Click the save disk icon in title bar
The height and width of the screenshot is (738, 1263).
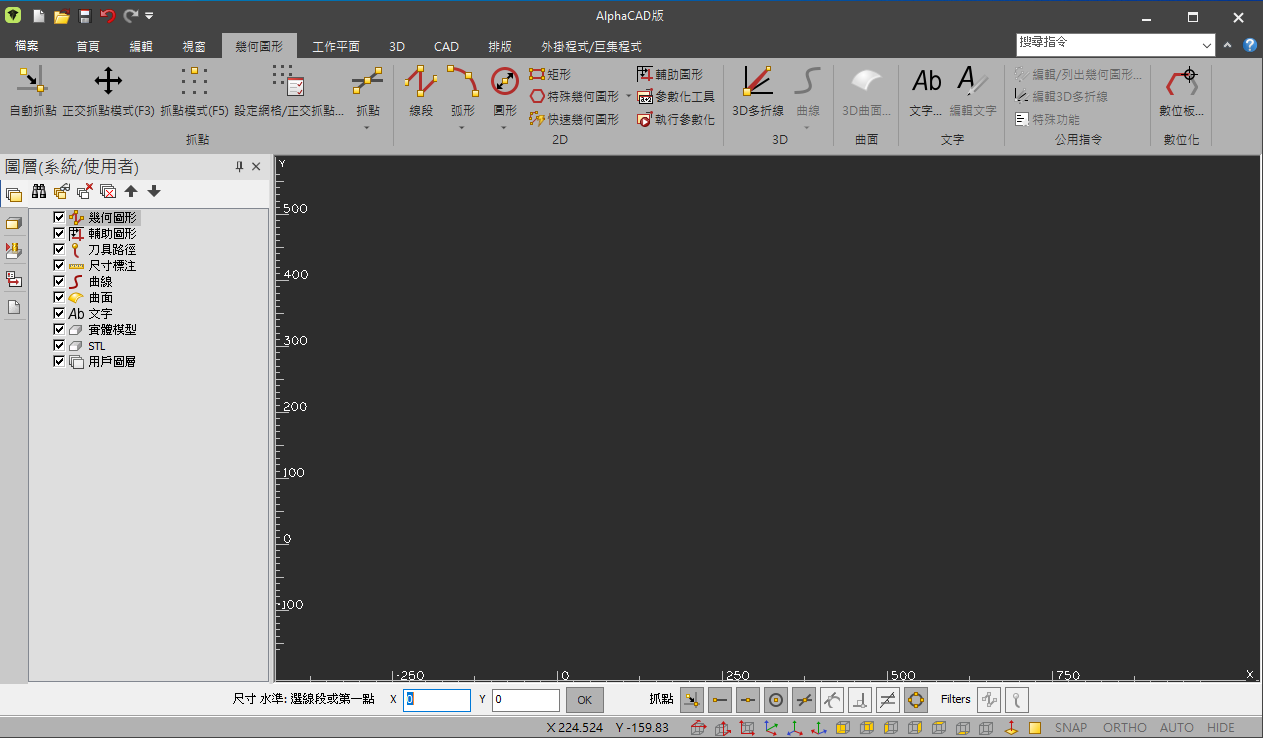coord(85,16)
